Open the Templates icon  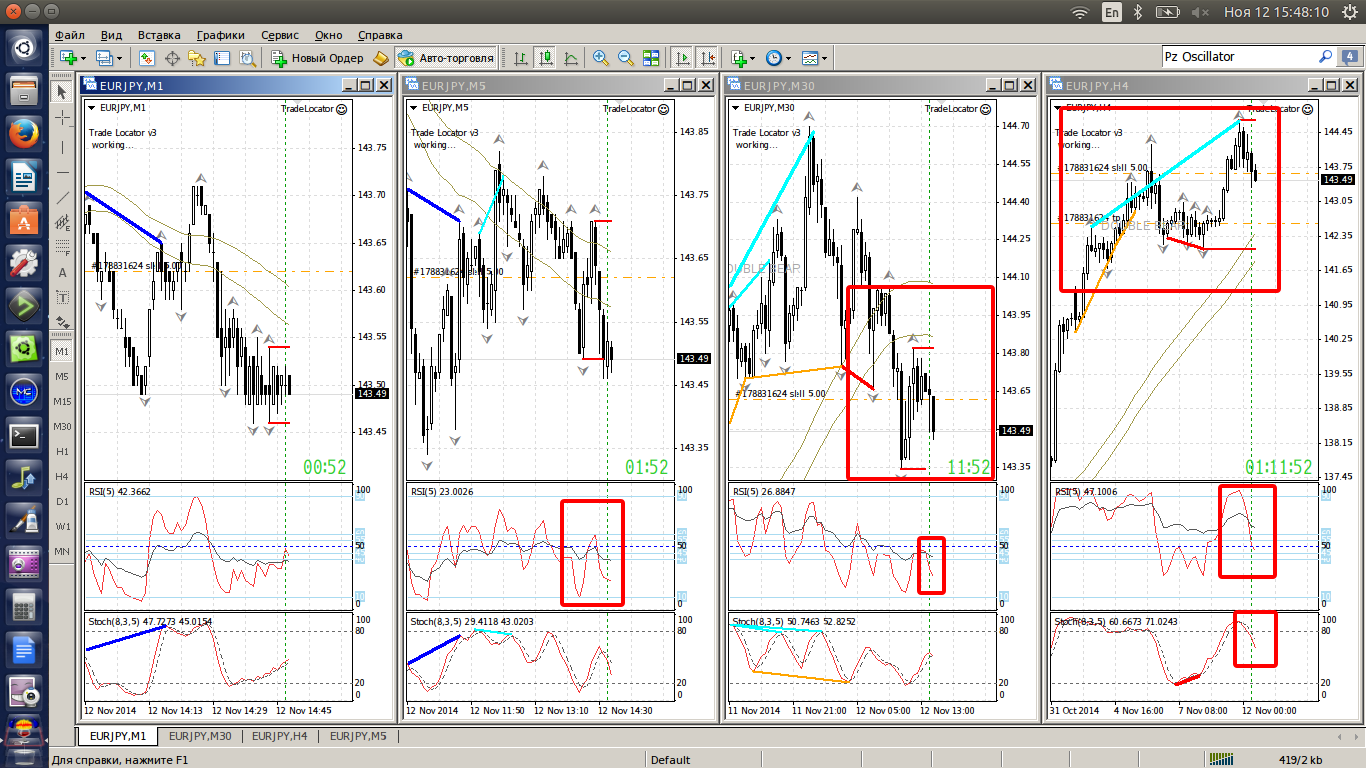pyautogui.click(x=809, y=58)
